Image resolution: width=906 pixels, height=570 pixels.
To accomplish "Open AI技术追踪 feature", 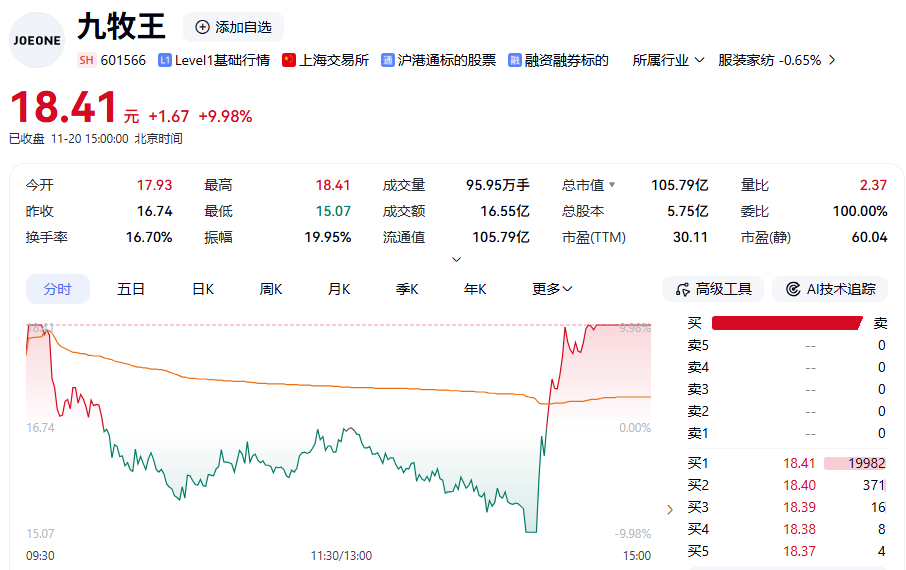I will [x=830, y=289].
